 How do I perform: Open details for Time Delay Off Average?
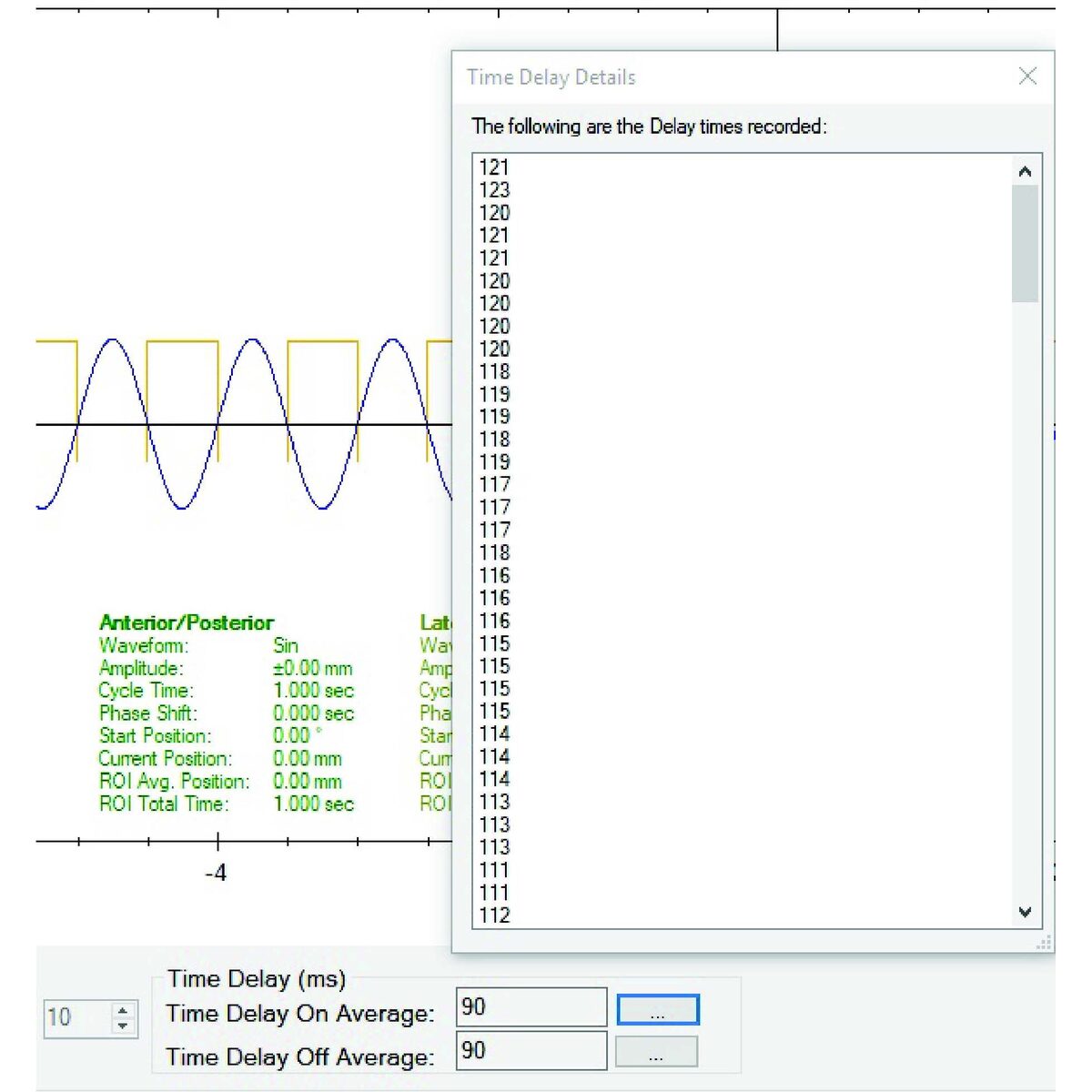[x=657, y=1052]
